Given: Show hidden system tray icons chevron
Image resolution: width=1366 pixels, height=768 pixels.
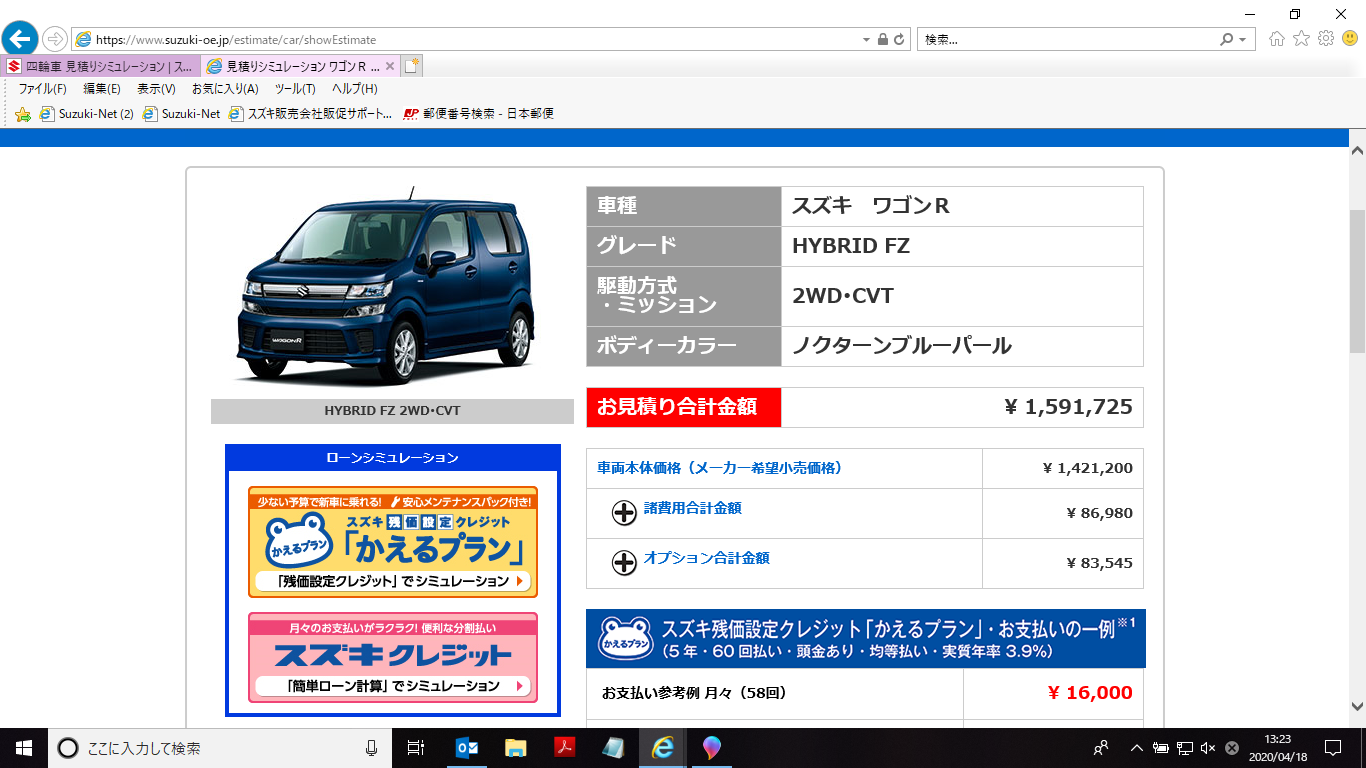Looking at the screenshot, I should pos(1136,747).
